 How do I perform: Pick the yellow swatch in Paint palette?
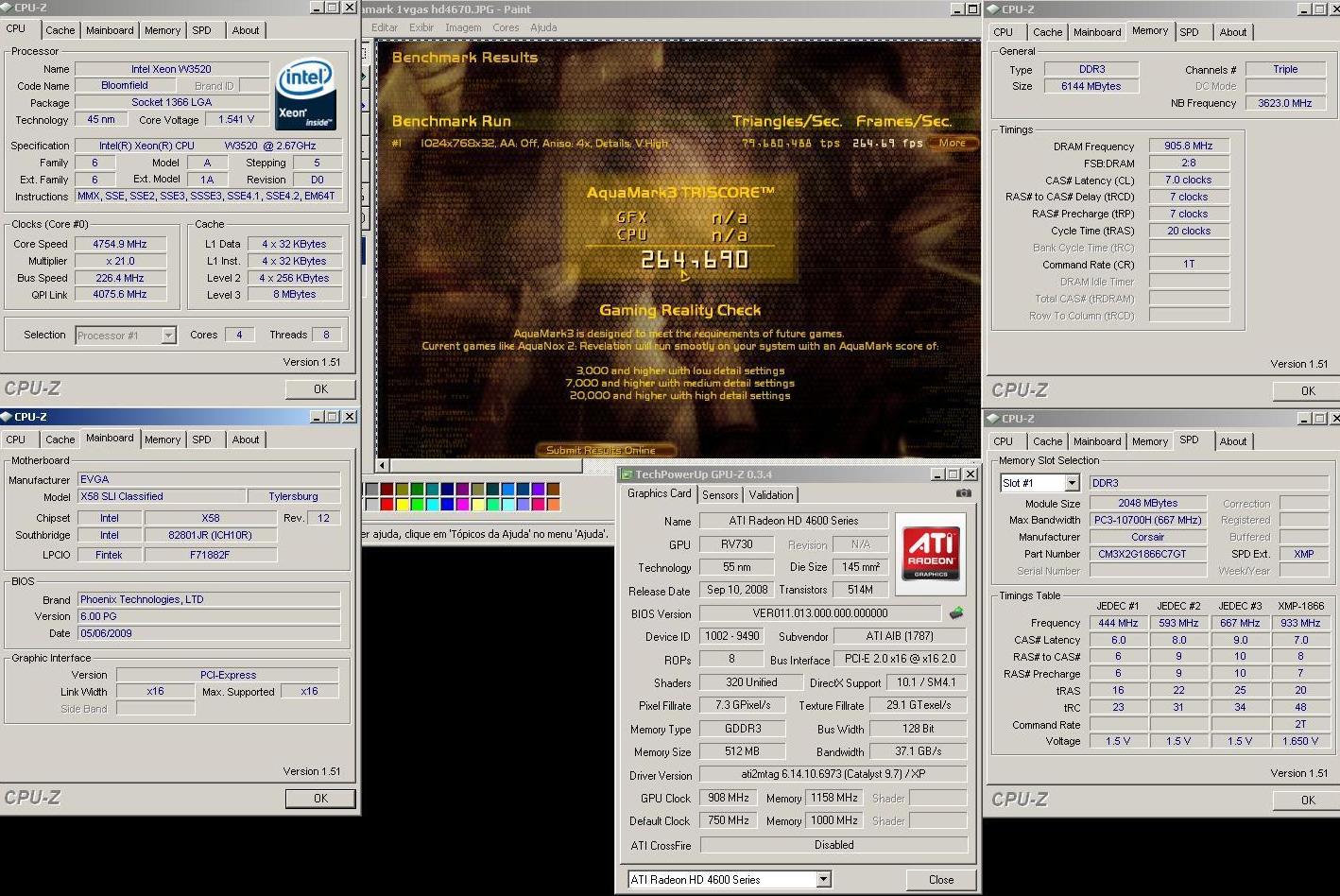(x=403, y=504)
